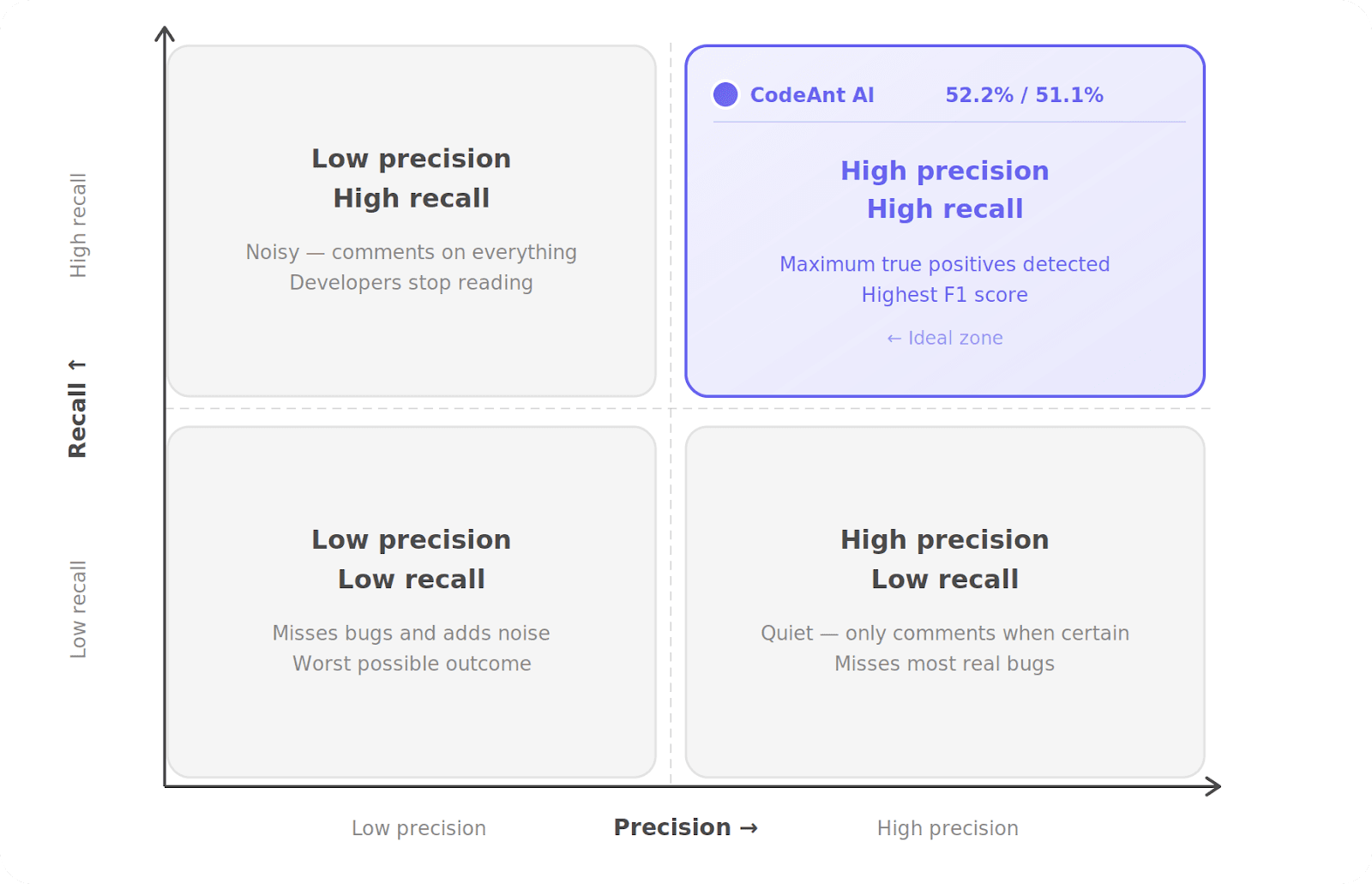Click Highest F1 score text

944,295
